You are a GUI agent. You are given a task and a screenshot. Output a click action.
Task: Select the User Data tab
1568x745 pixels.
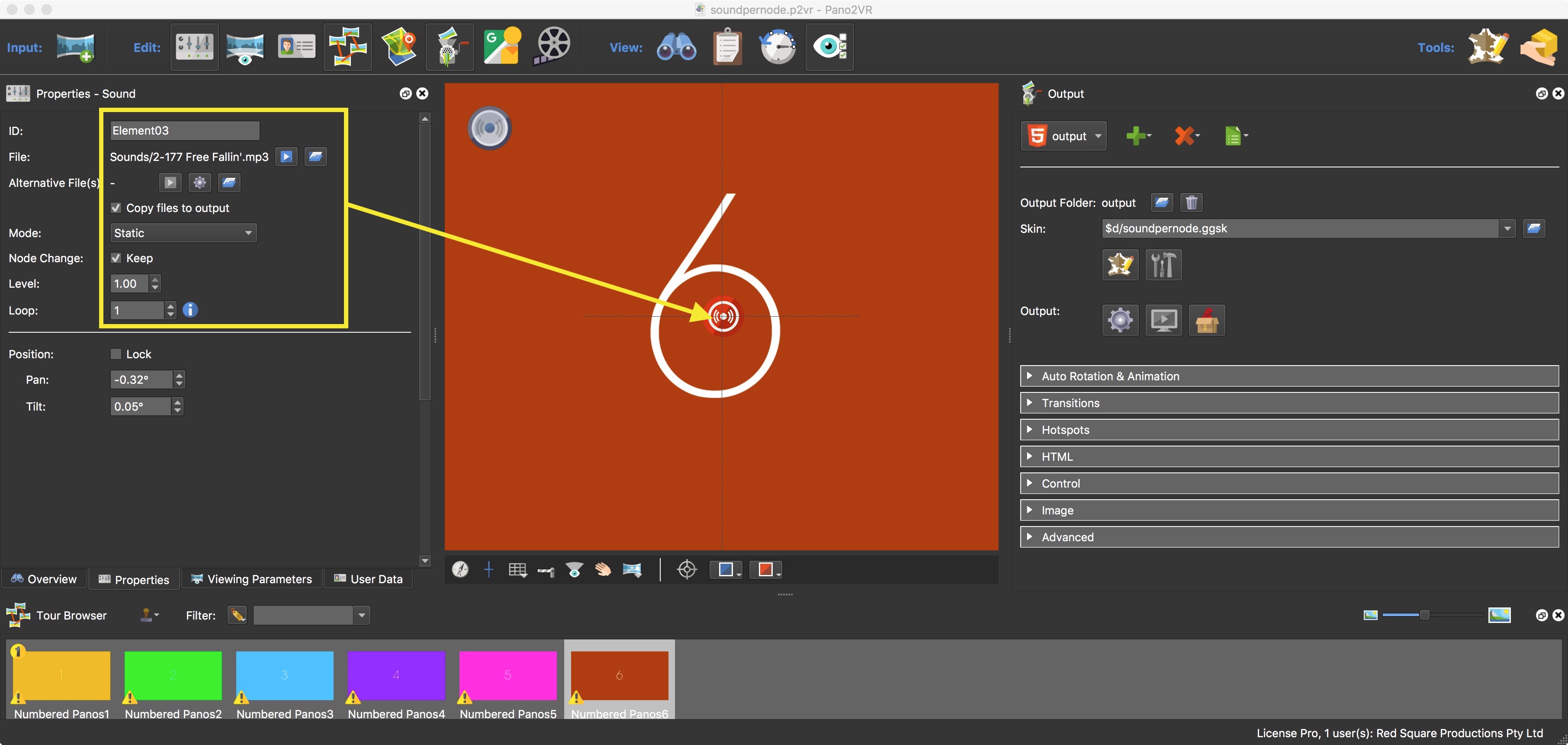click(369, 579)
